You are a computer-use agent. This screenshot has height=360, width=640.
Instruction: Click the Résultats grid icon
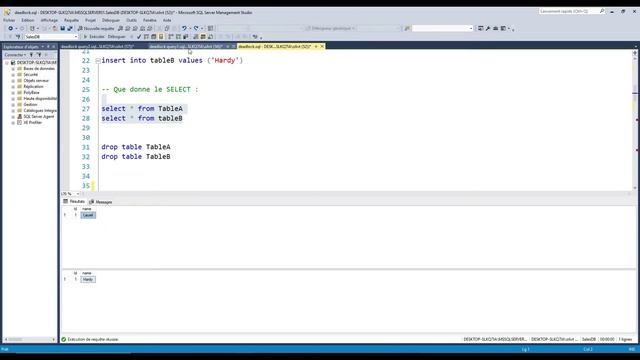(x=65, y=201)
